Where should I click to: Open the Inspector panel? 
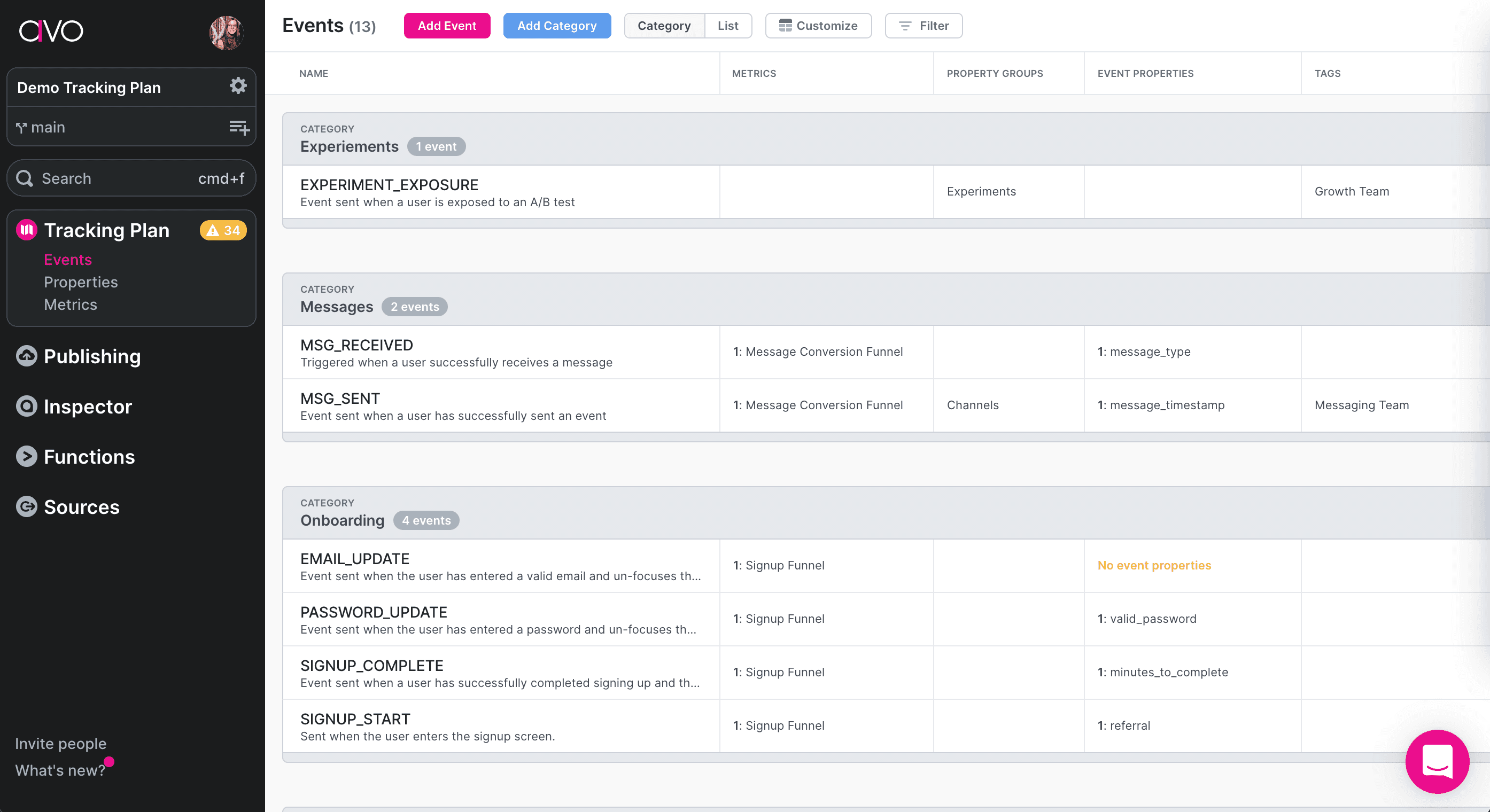(88, 406)
